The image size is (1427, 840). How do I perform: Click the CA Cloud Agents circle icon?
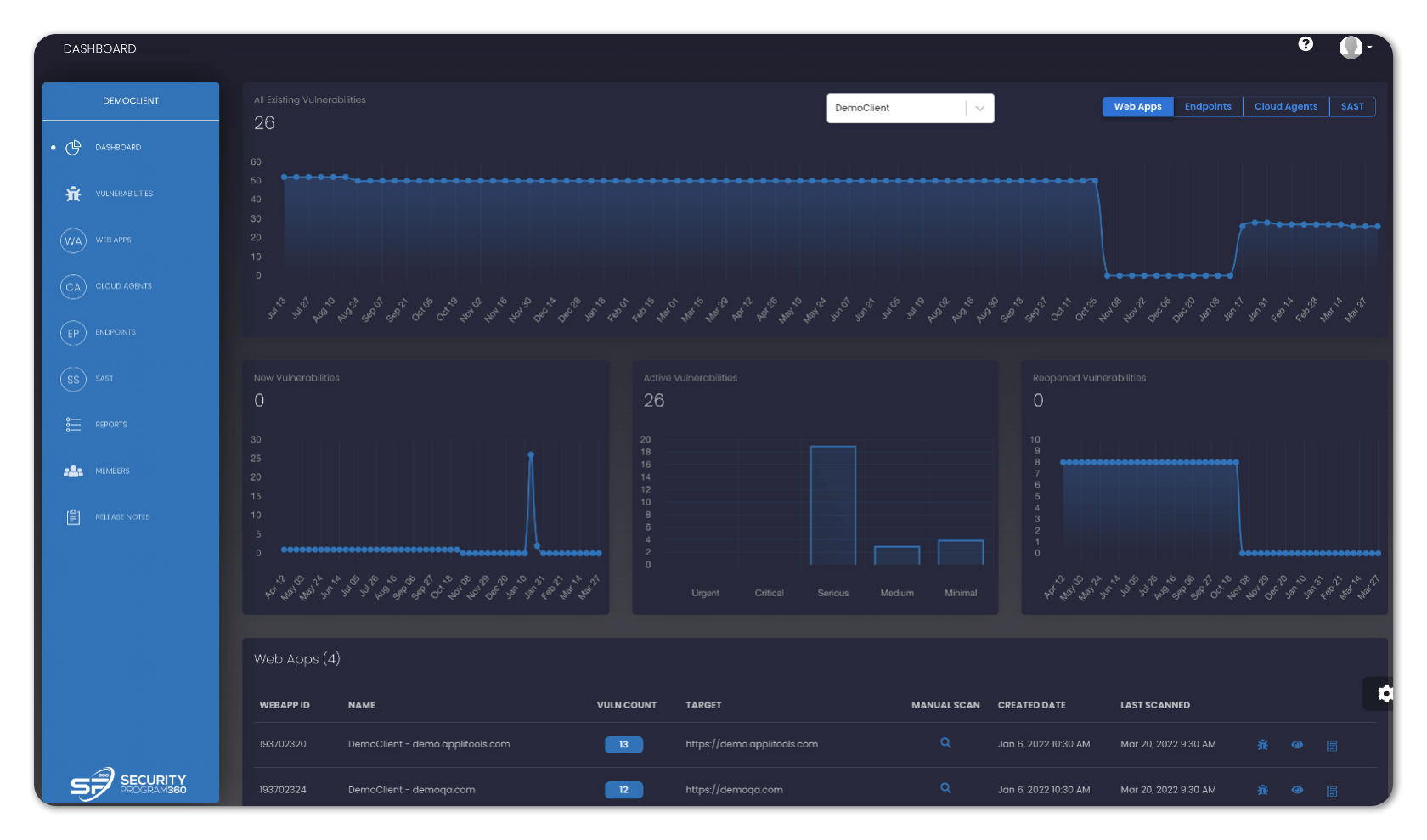pyautogui.click(x=74, y=287)
